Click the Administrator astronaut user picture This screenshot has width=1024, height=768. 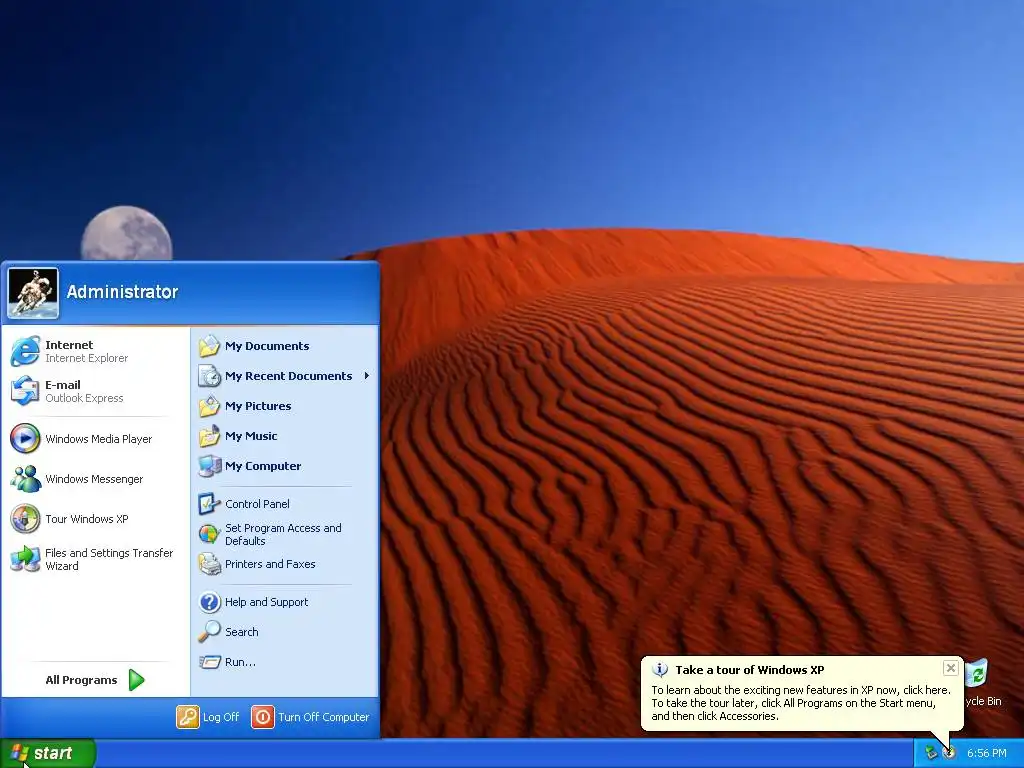click(x=33, y=293)
